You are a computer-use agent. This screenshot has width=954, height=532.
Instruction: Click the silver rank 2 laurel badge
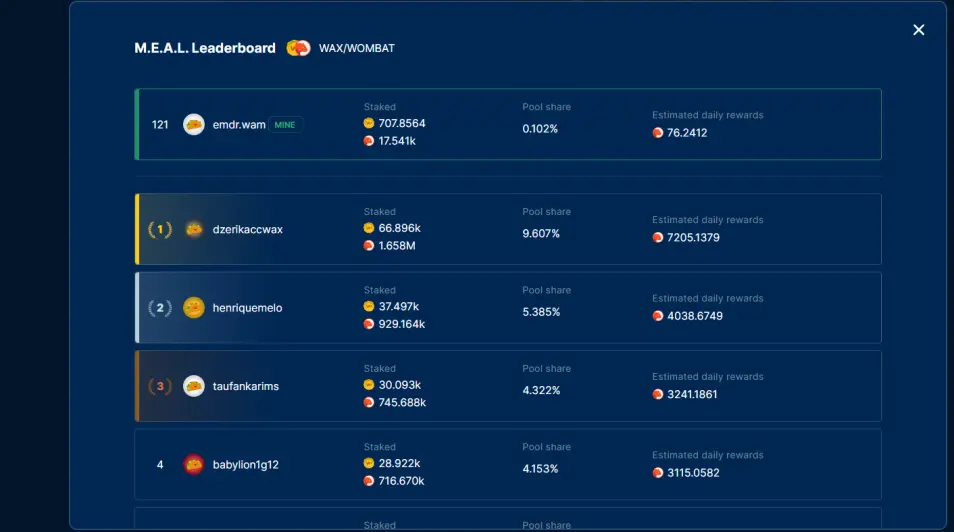tap(160, 308)
